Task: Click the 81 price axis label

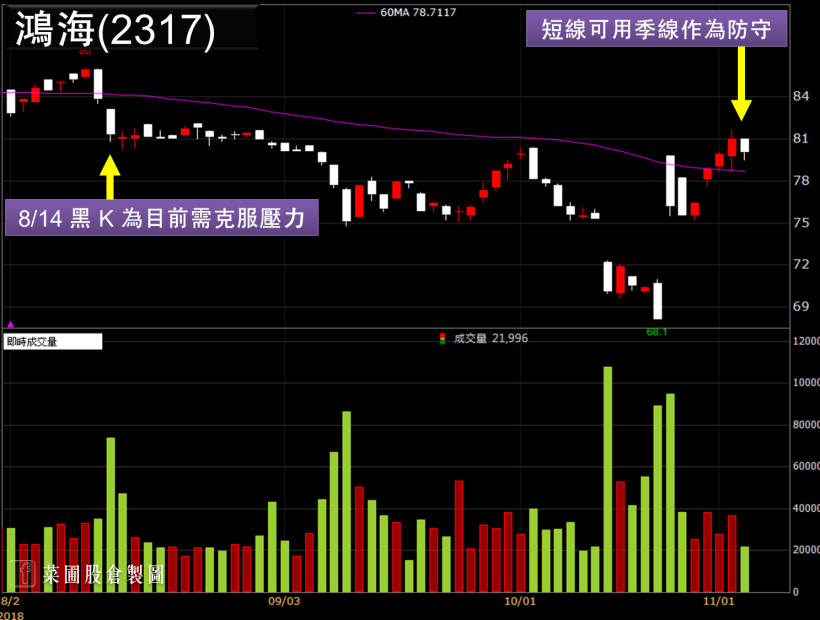Action: (x=801, y=139)
